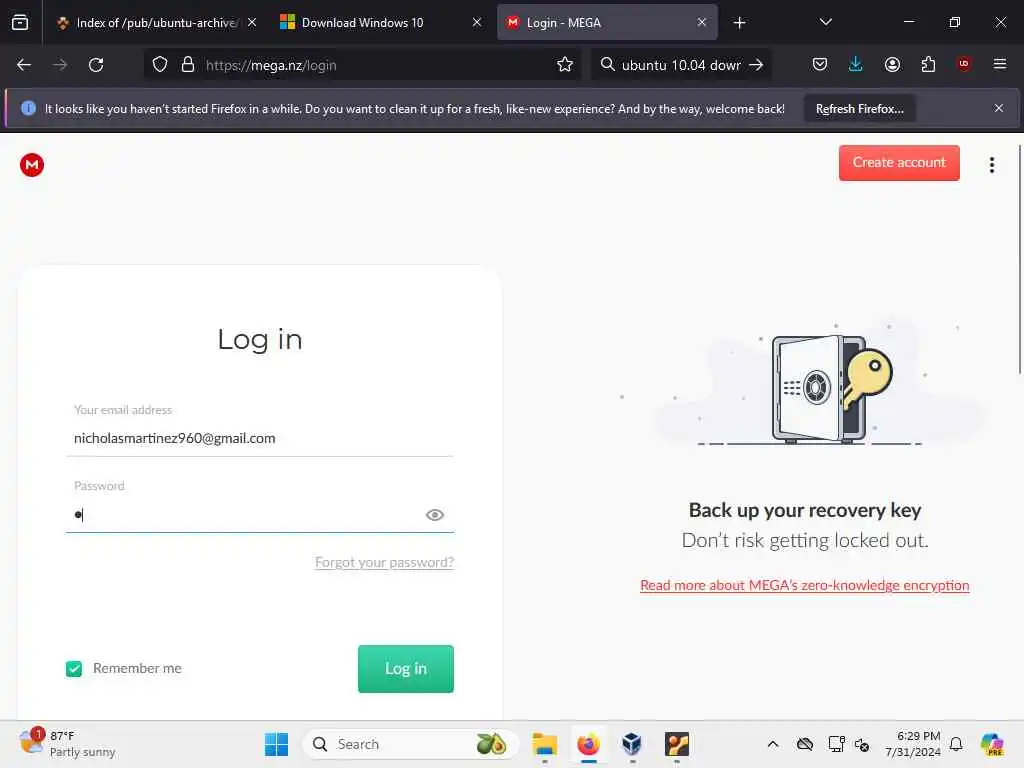Click the Refresh Firefox button
This screenshot has height=768, width=1024.
859,109
